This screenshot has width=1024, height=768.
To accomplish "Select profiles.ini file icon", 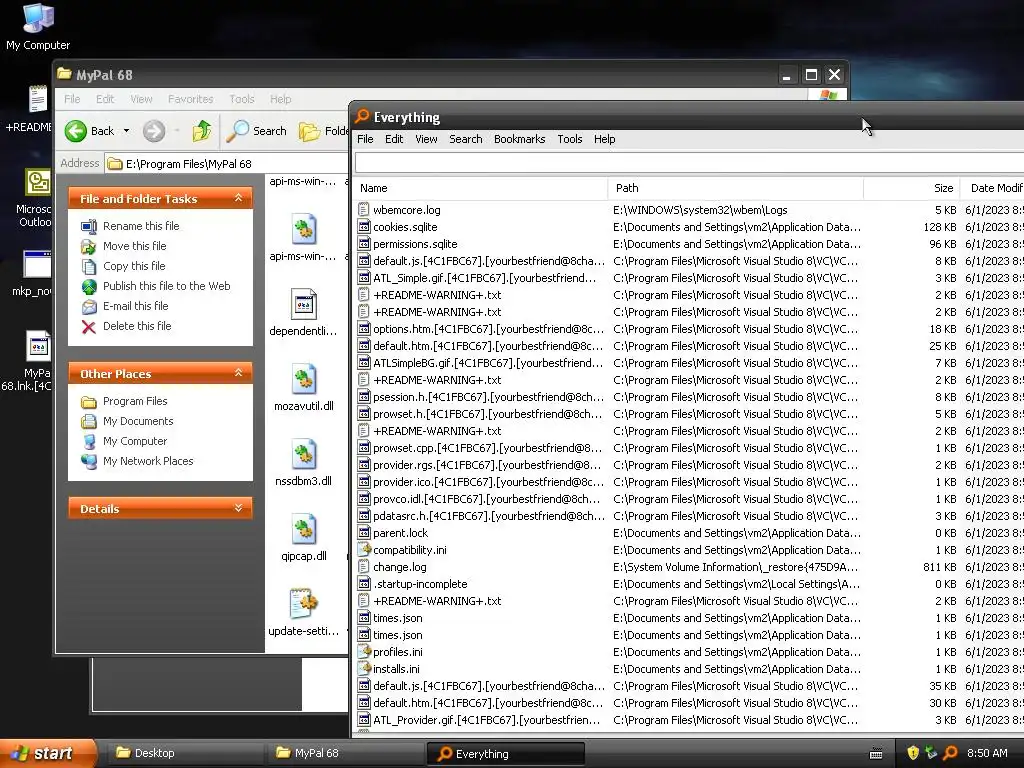I will point(364,652).
